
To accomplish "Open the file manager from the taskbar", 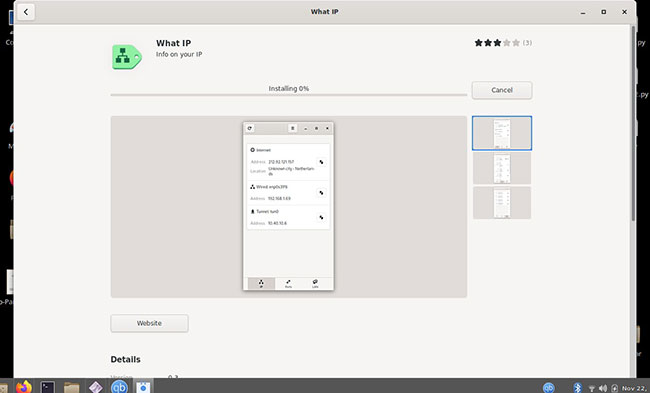I will (x=72, y=388).
